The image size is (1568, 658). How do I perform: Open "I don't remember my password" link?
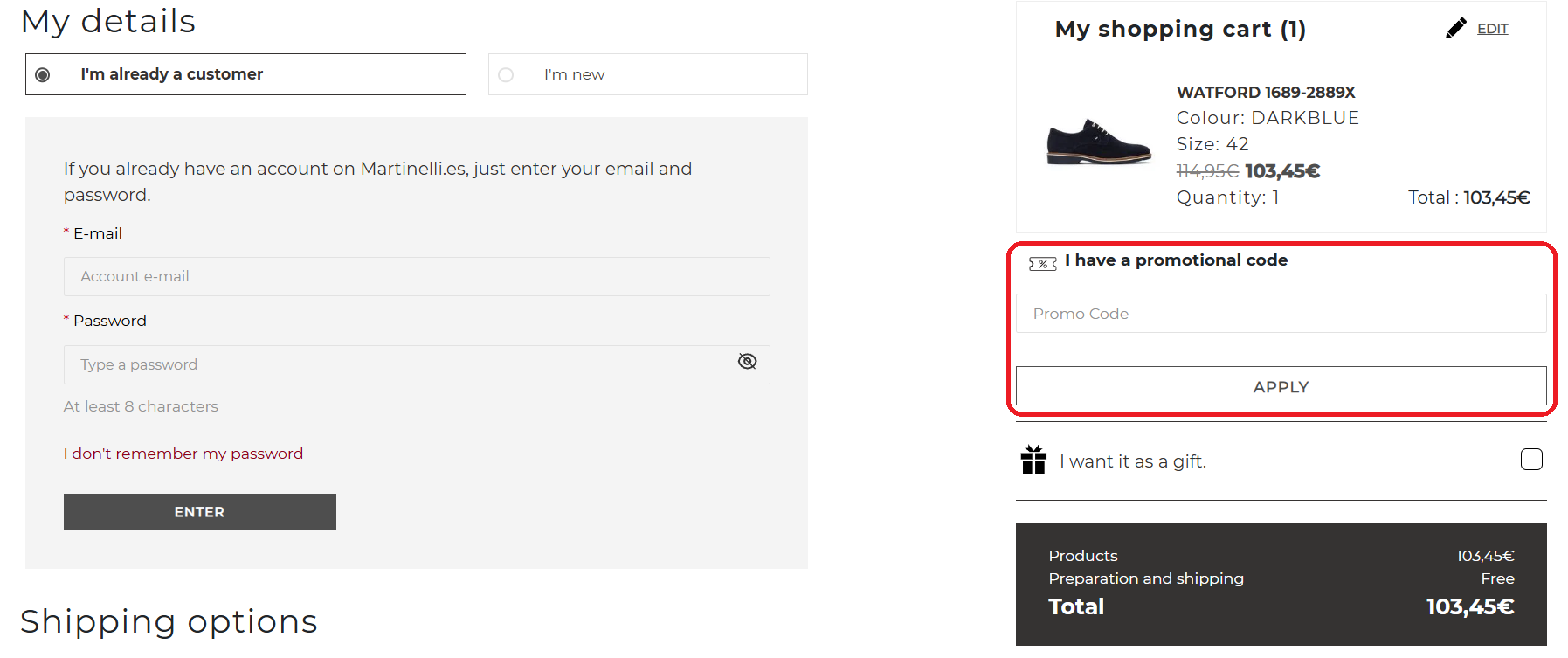point(183,454)
